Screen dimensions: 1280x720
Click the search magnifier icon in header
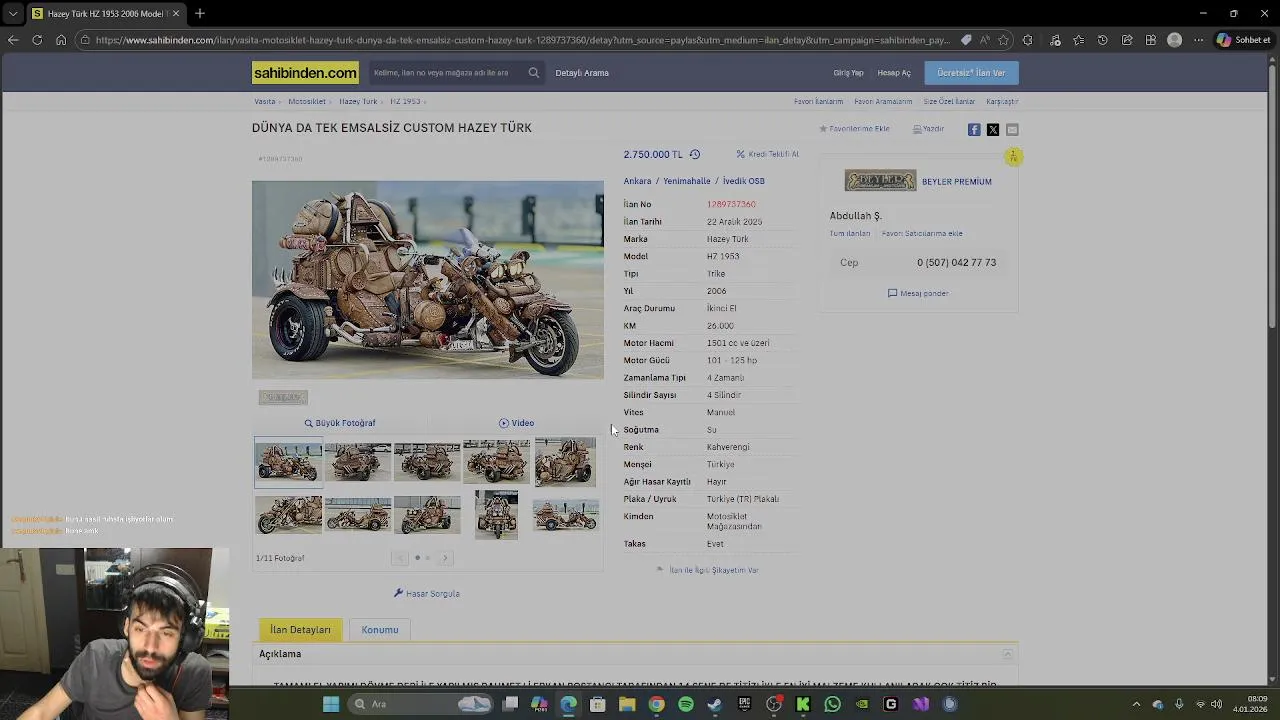534,73
